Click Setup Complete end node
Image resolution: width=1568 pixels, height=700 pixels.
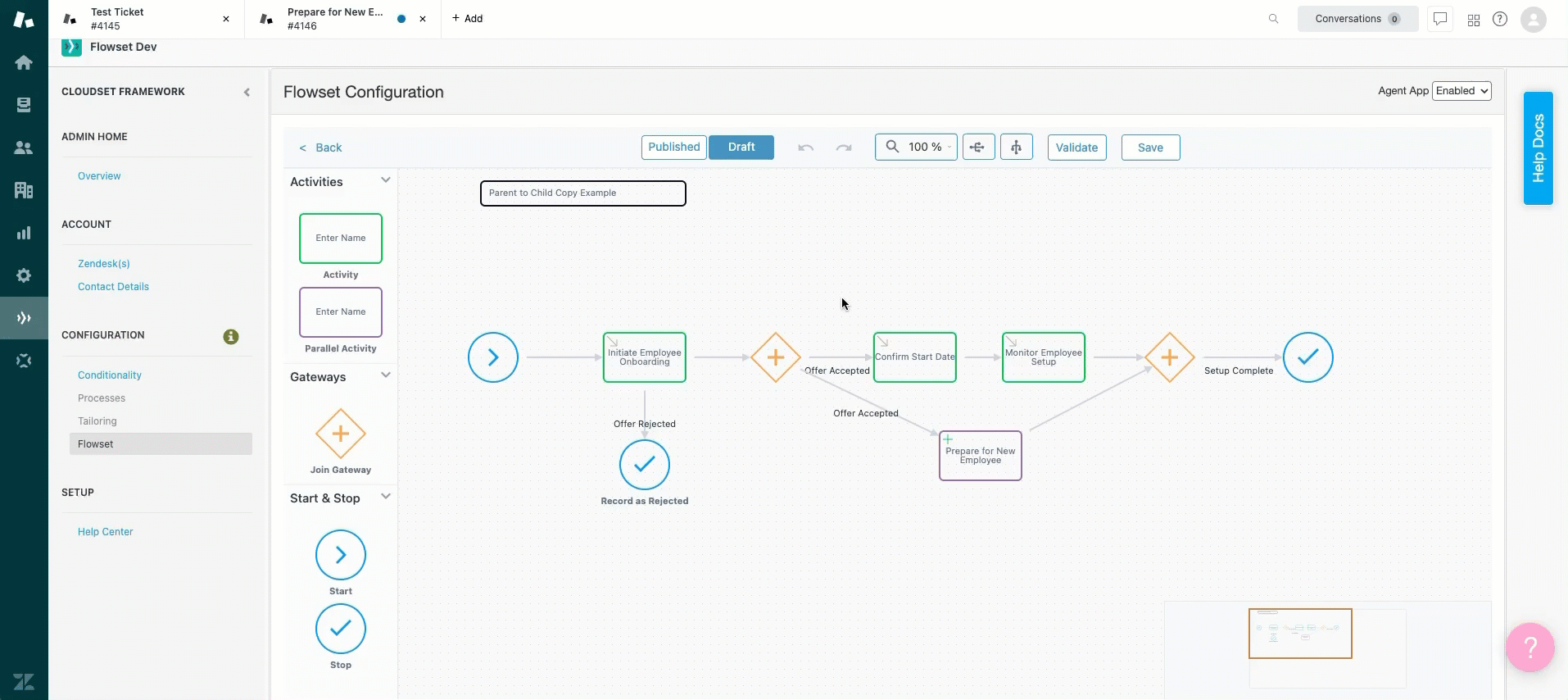[1308, 357]
